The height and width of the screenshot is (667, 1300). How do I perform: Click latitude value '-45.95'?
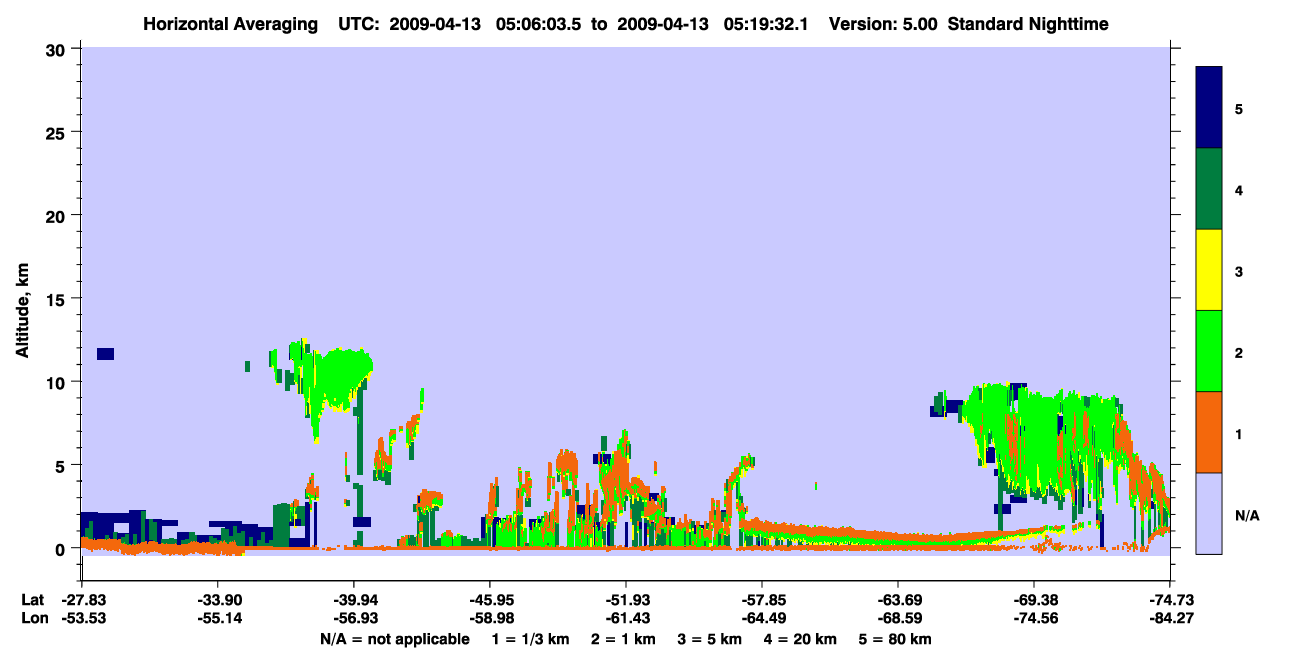tap(490, 600)
